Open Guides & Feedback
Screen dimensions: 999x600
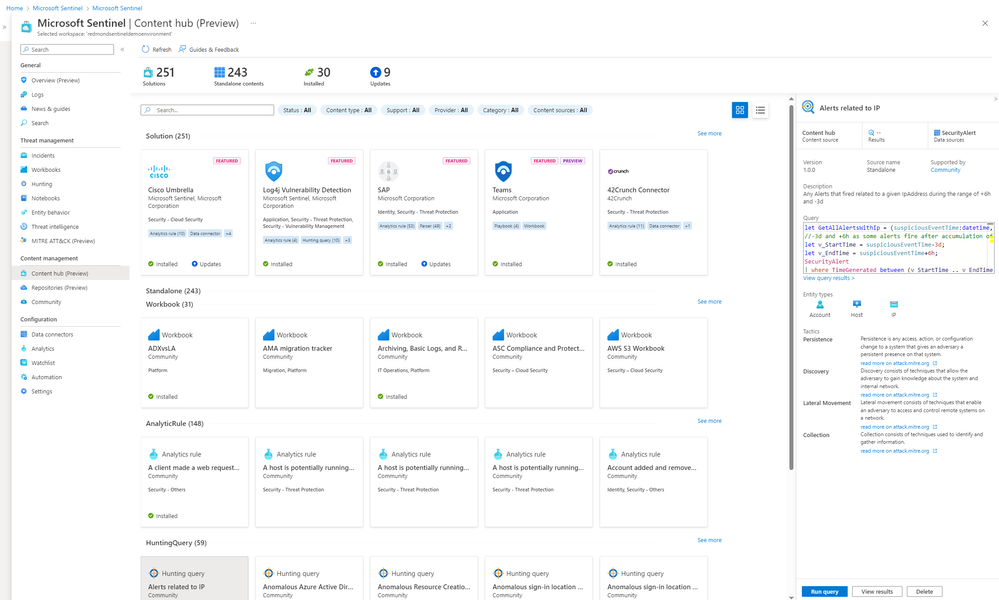(x=209, y=49)
